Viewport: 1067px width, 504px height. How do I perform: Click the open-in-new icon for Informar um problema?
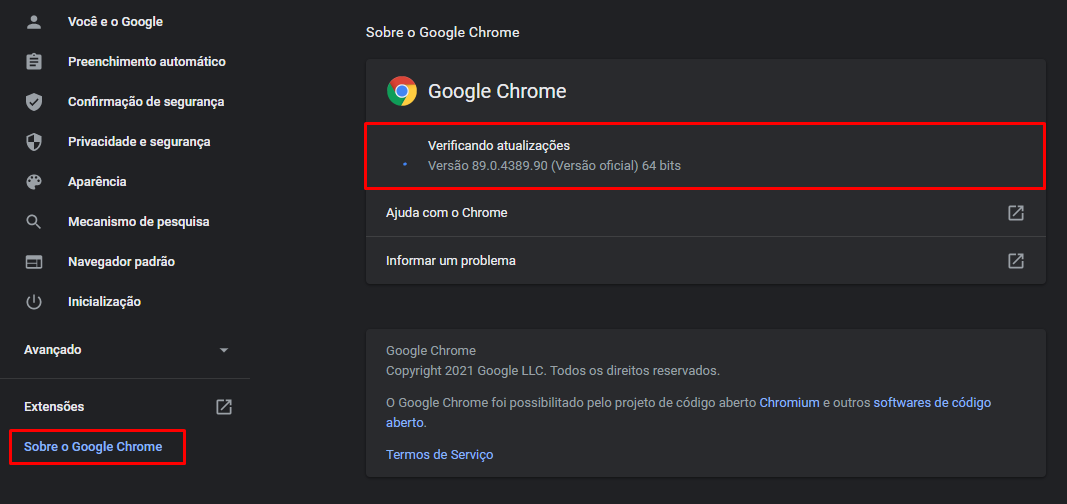(x=1015, y=261)
